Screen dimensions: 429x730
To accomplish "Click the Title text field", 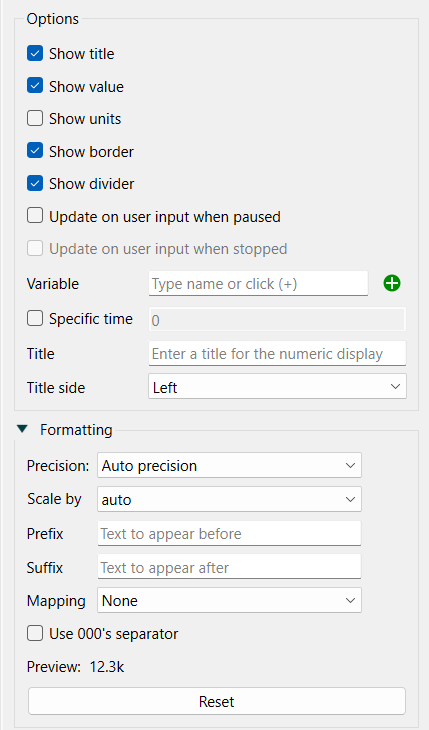I will [x=277, y=353].
